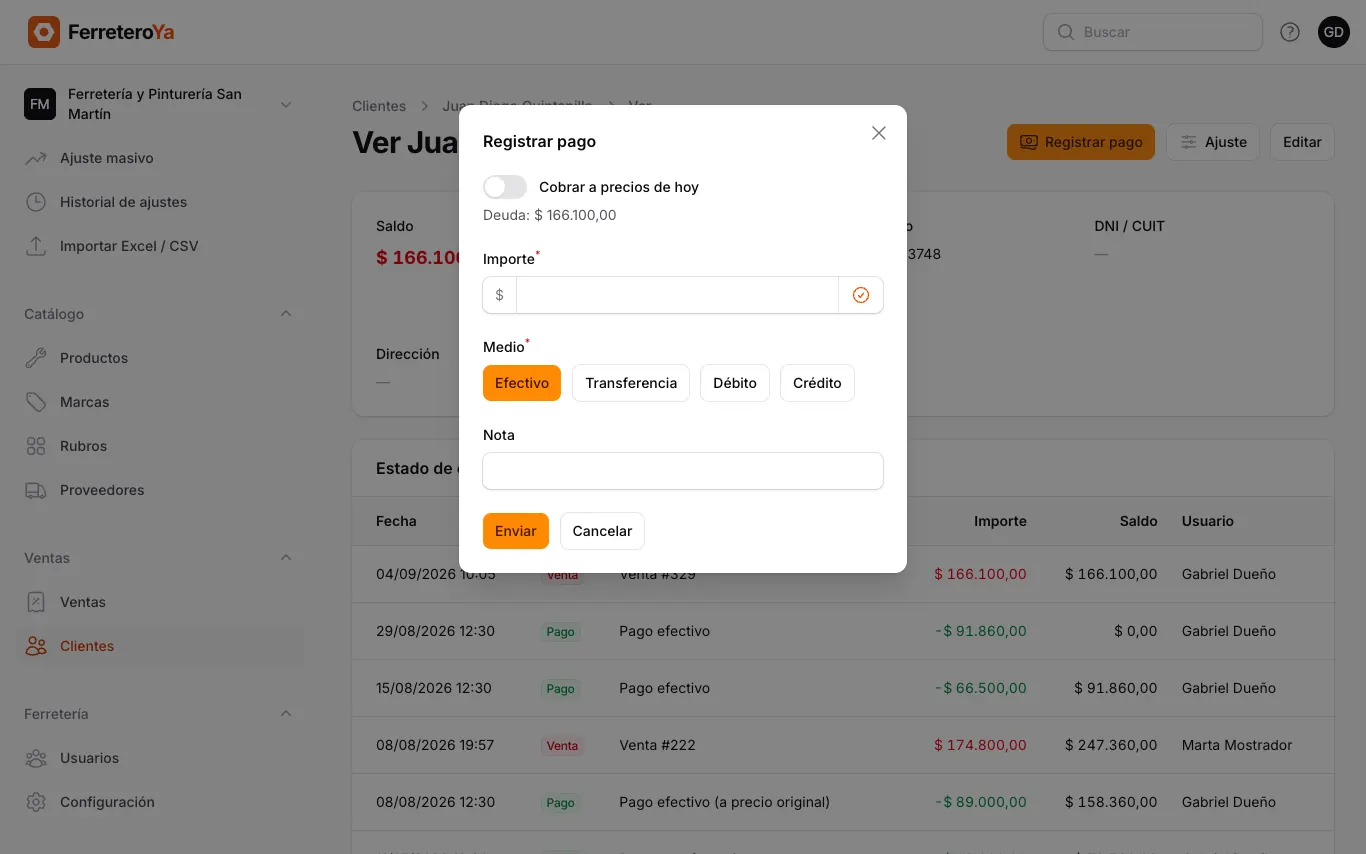Click the Buscar search box

pos(1153,32)
